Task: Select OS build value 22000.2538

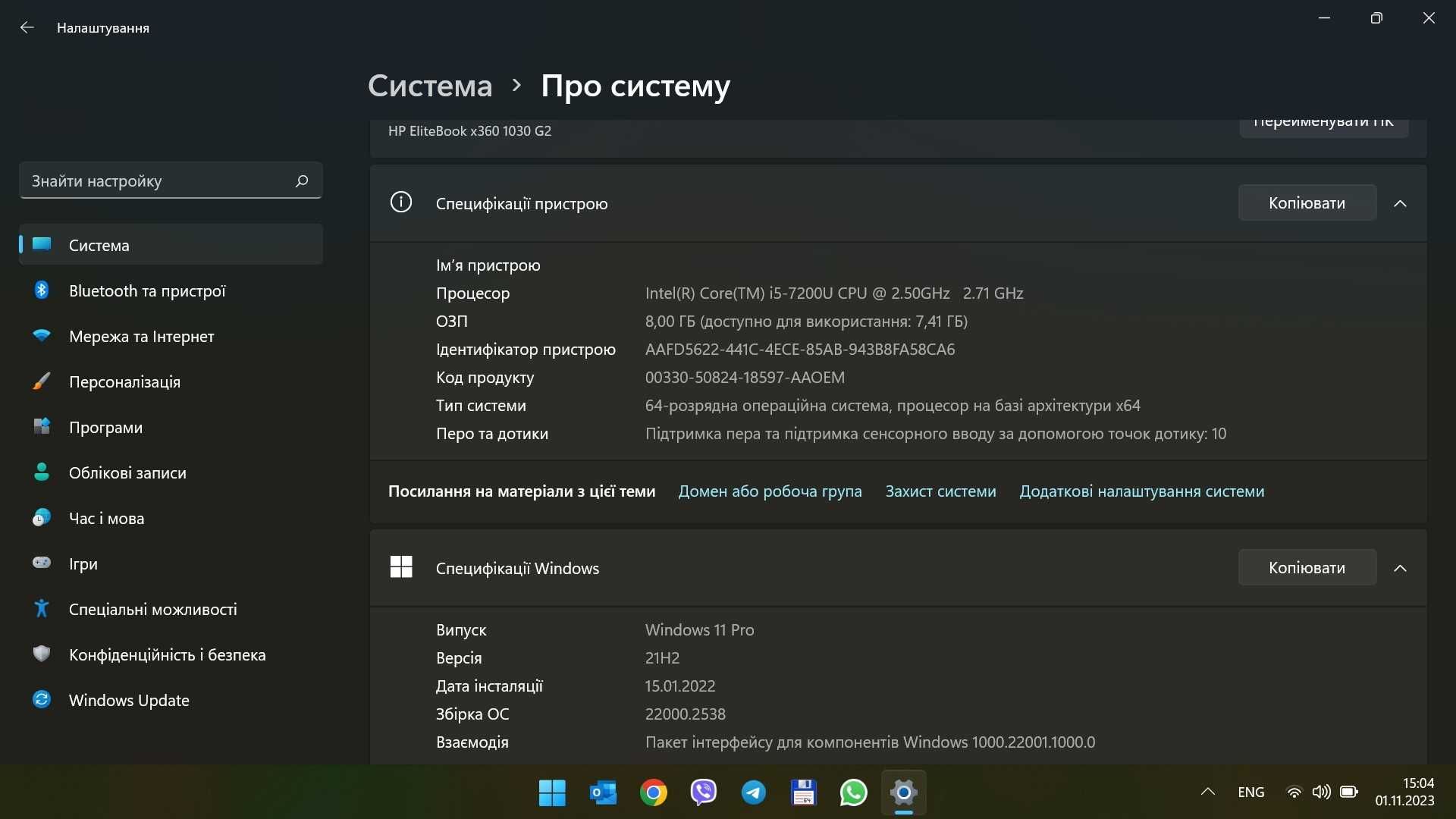Action: [x=686, y=714]
